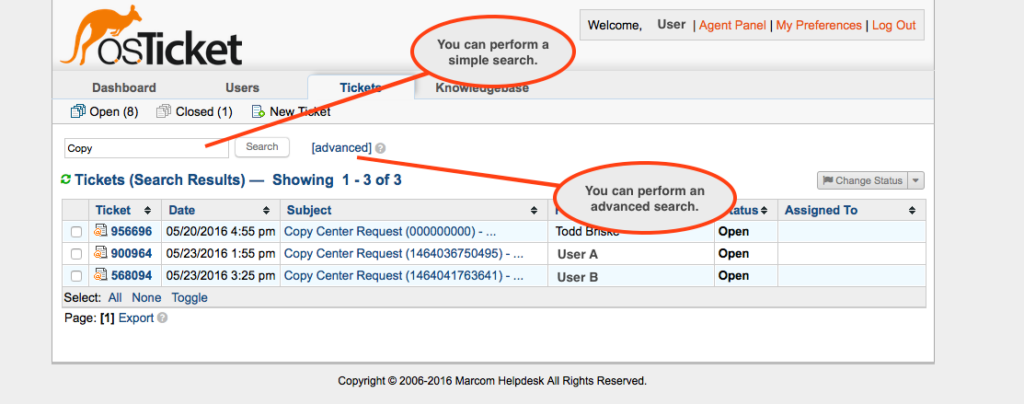Click the Ticket column header
The image size is (1024, 404).
(x=113, y=210)
